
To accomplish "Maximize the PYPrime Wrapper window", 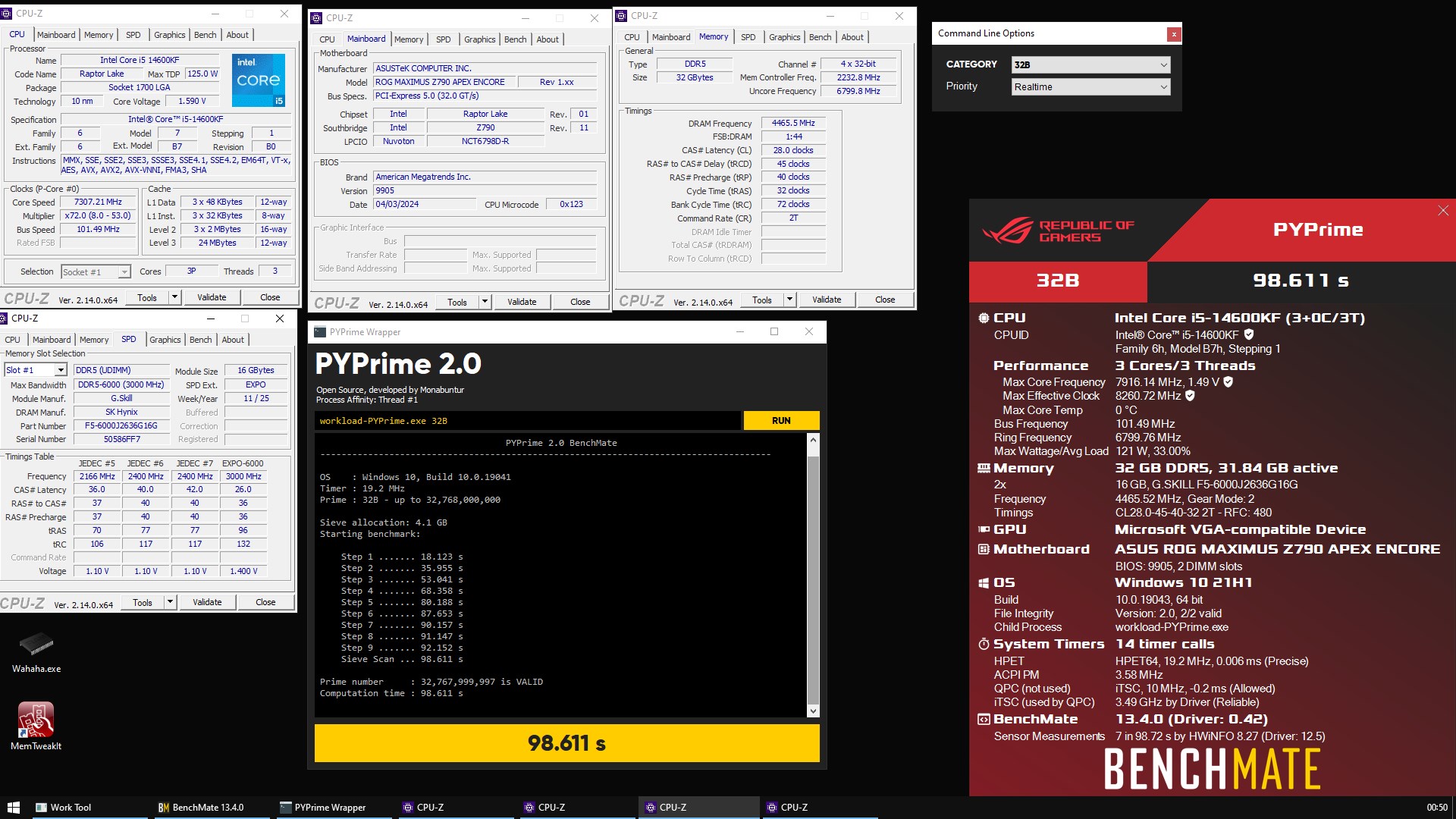I will click(774, 331).
